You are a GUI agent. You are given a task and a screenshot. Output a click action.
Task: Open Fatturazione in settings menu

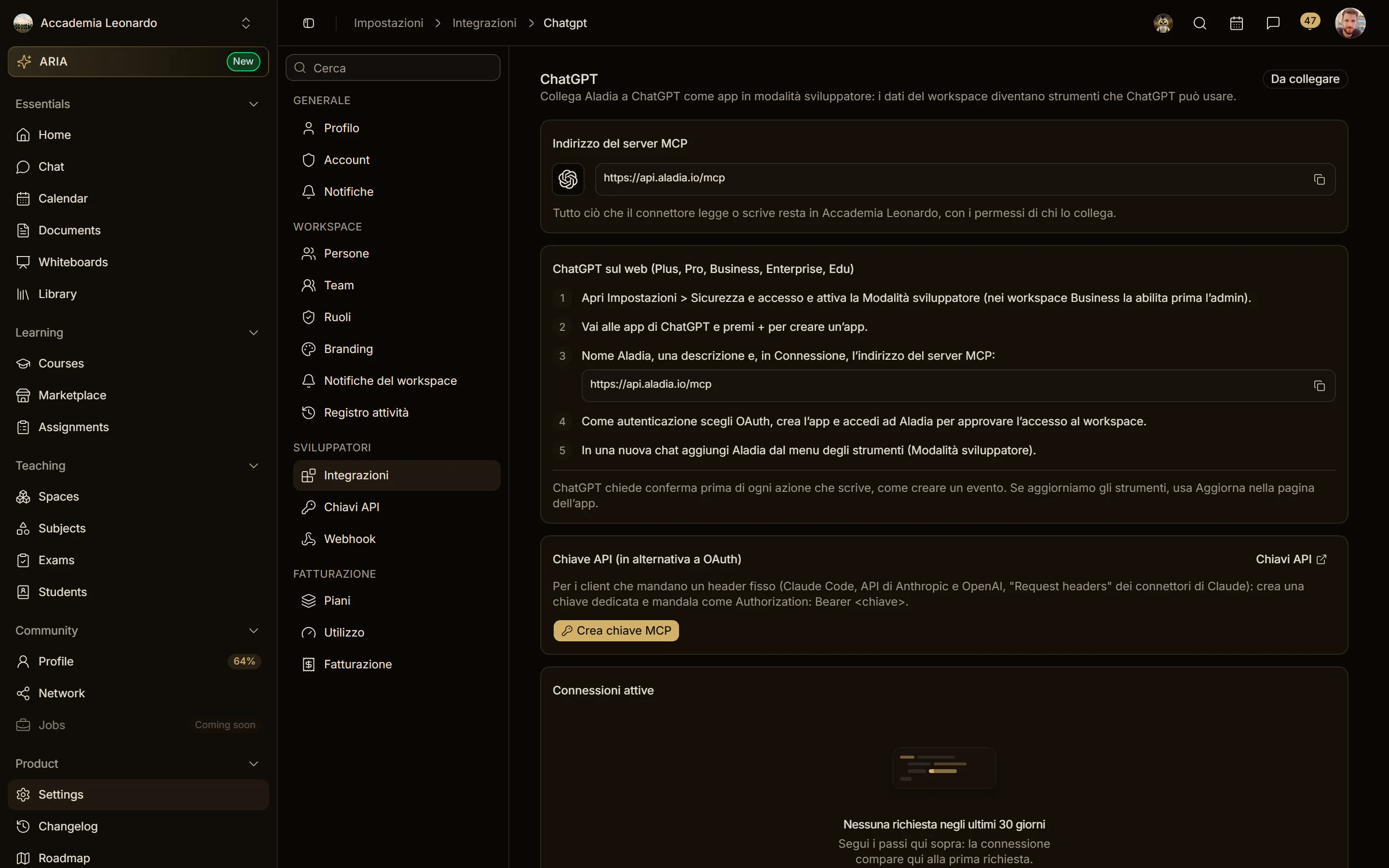click(396, 664)
